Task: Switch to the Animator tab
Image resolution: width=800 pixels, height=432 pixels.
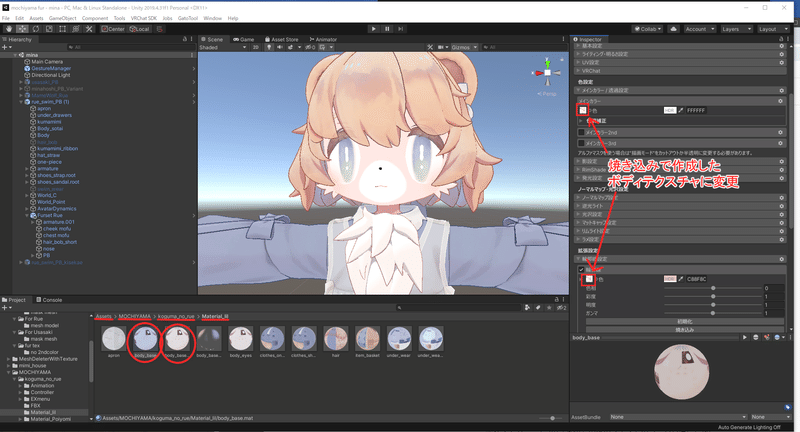Action: [x=323, y=39]
